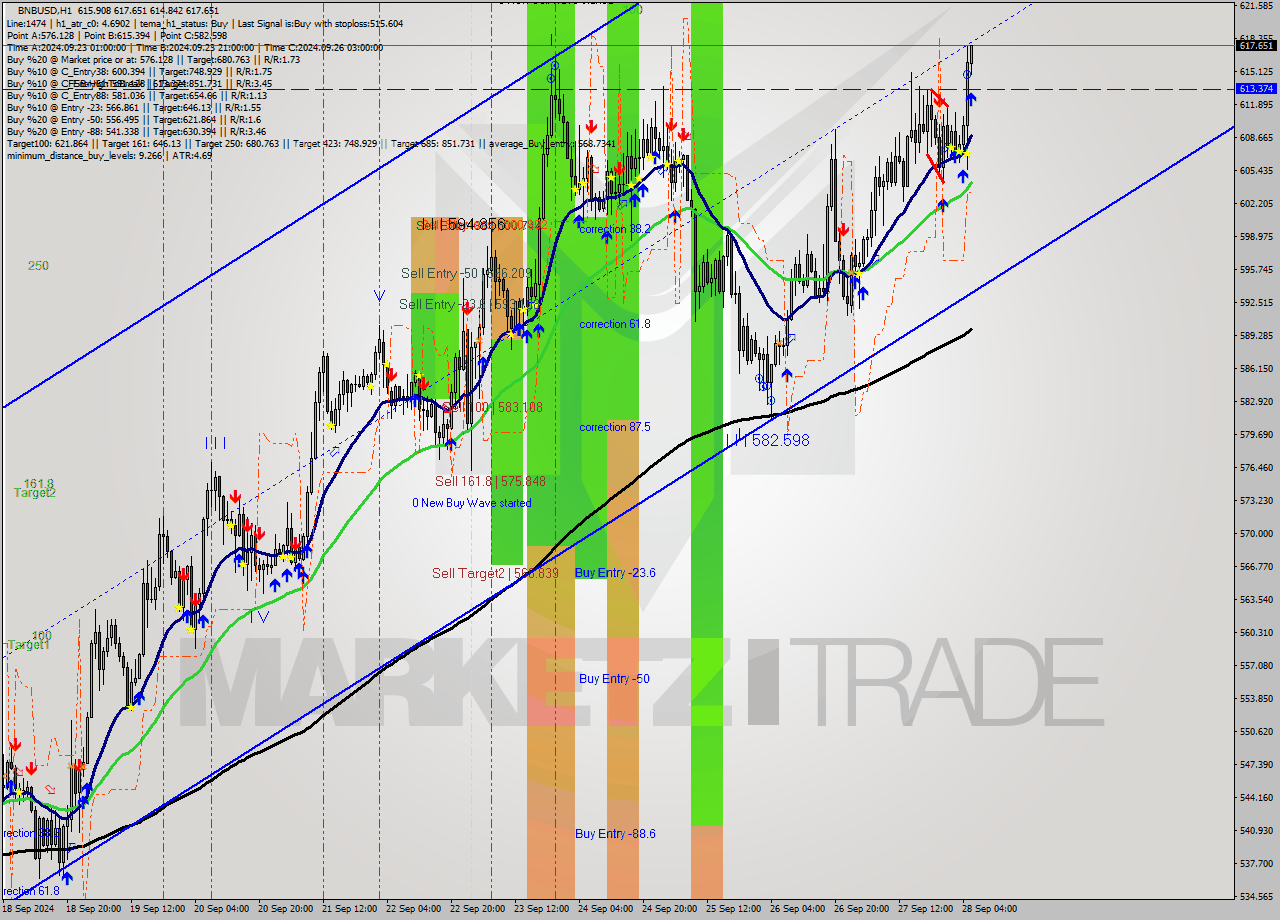Click the 'Buy %20 @ Market price' header line
Viewport: 1280px width, 920px height.
(x=152, y=59)
